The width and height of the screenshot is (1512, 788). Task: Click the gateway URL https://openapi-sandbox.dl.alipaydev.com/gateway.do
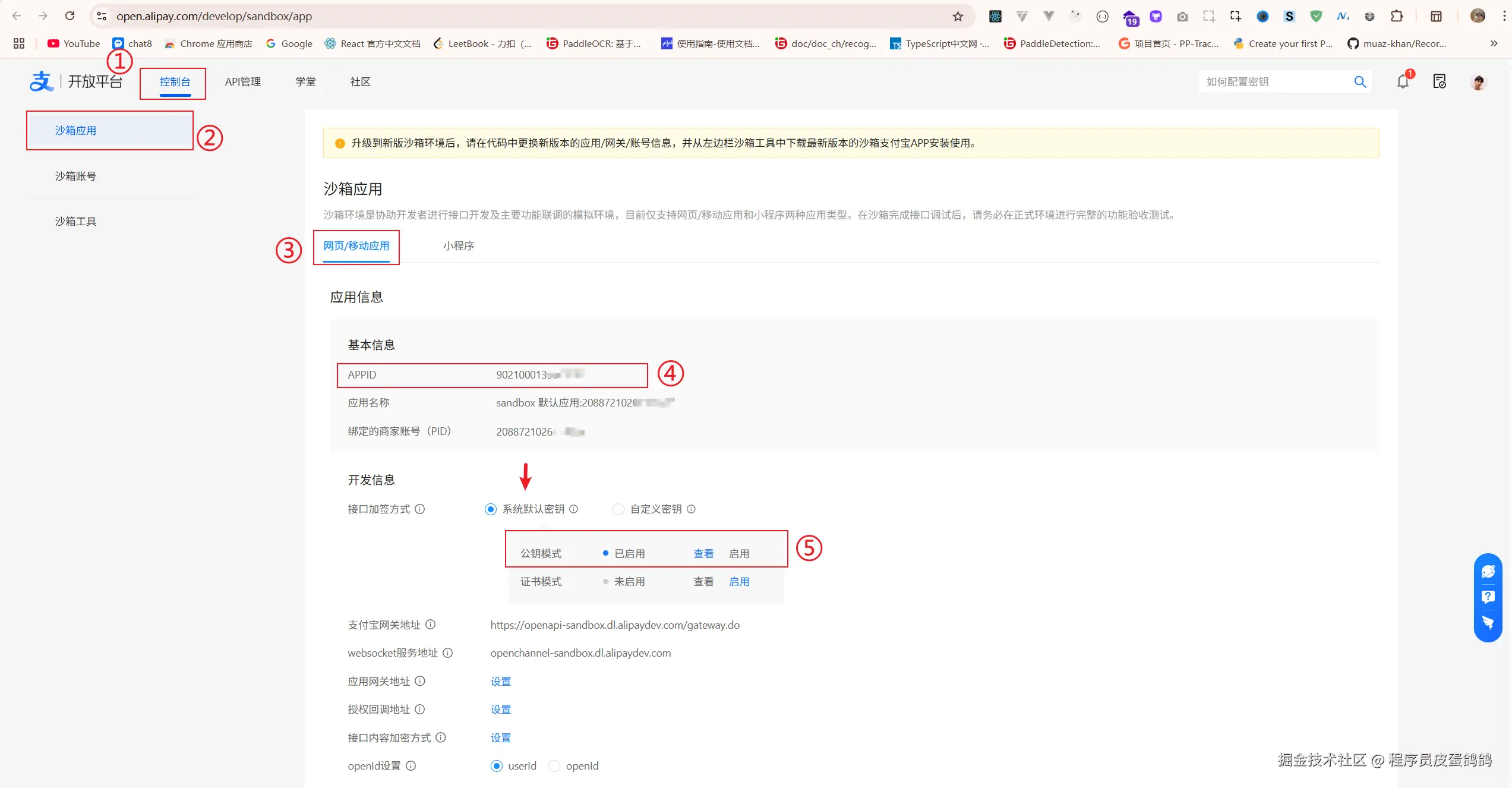615,625
